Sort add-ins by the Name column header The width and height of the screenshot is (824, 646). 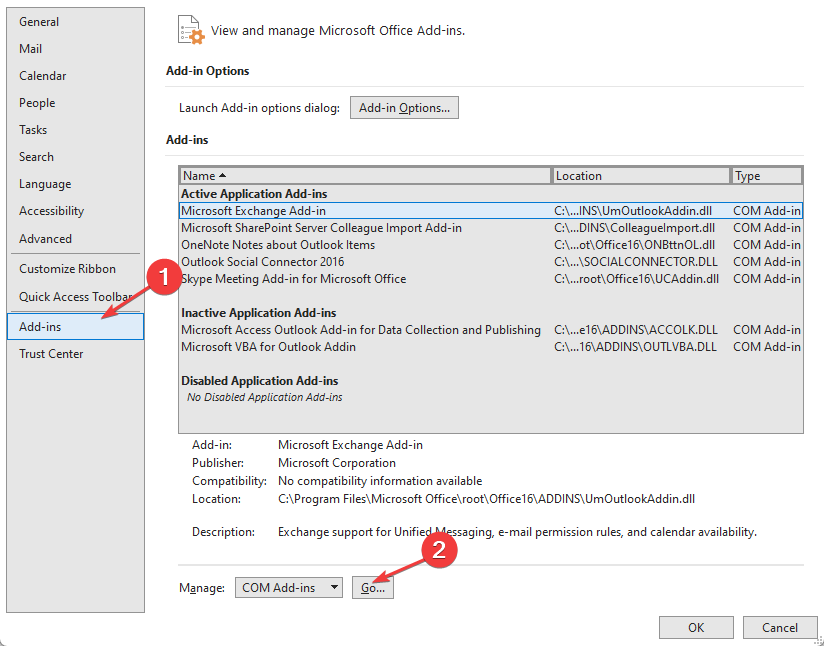[365, 176]
